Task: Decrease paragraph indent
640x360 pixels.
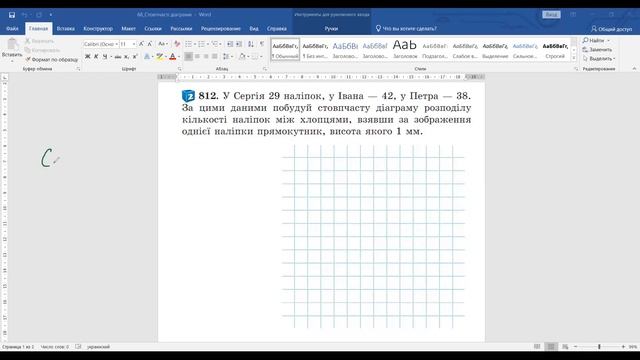Action: (230, 44)
